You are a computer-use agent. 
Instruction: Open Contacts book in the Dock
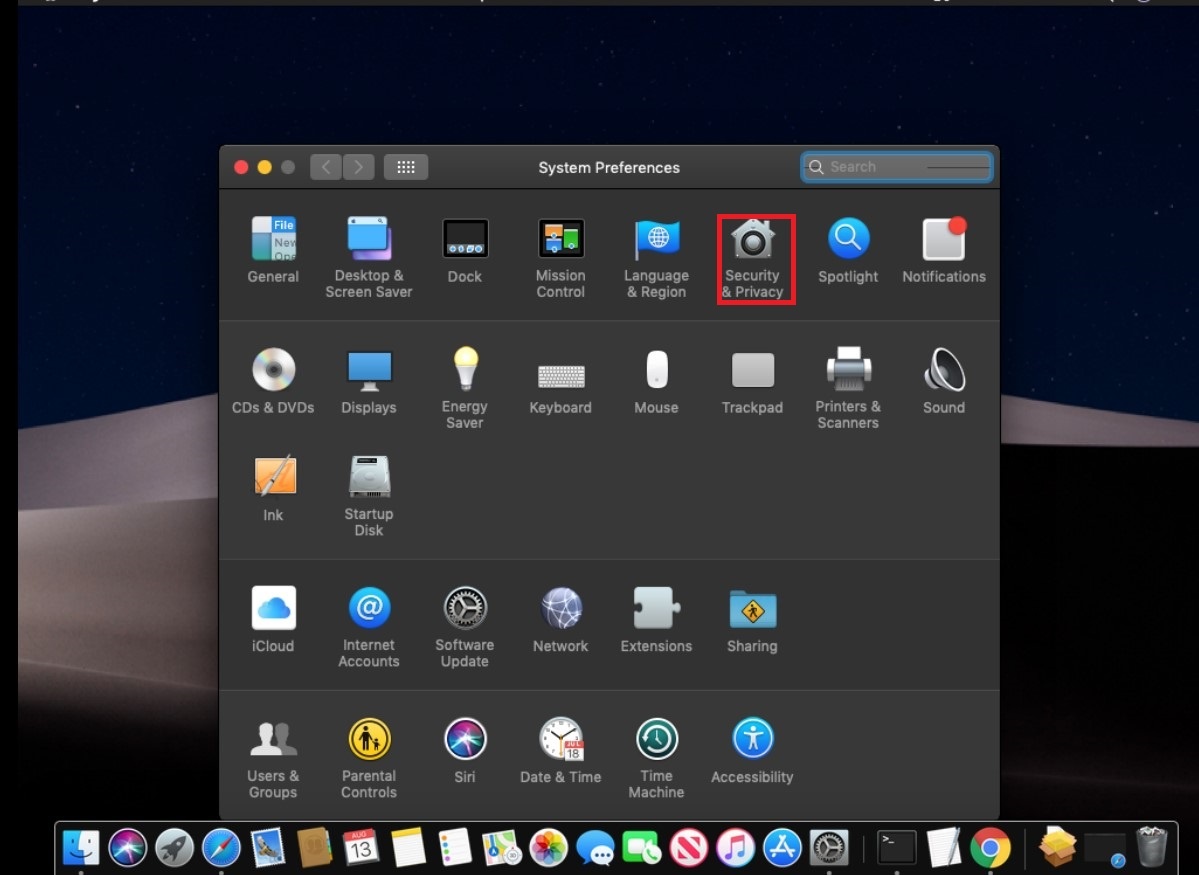(314, 847)
